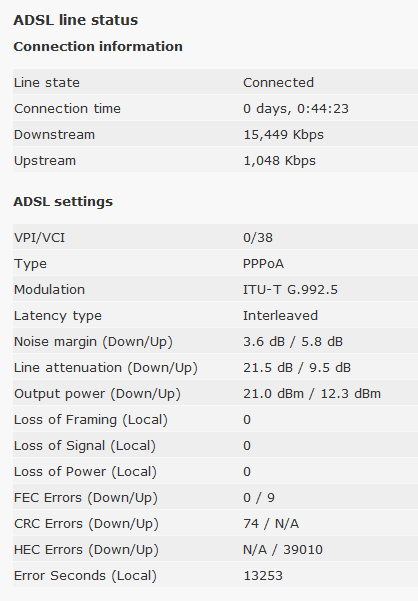Select the HEC Errors N/A / 39010 value
The width and height of the screenshot is (418, 601).
tap(283, 550)
